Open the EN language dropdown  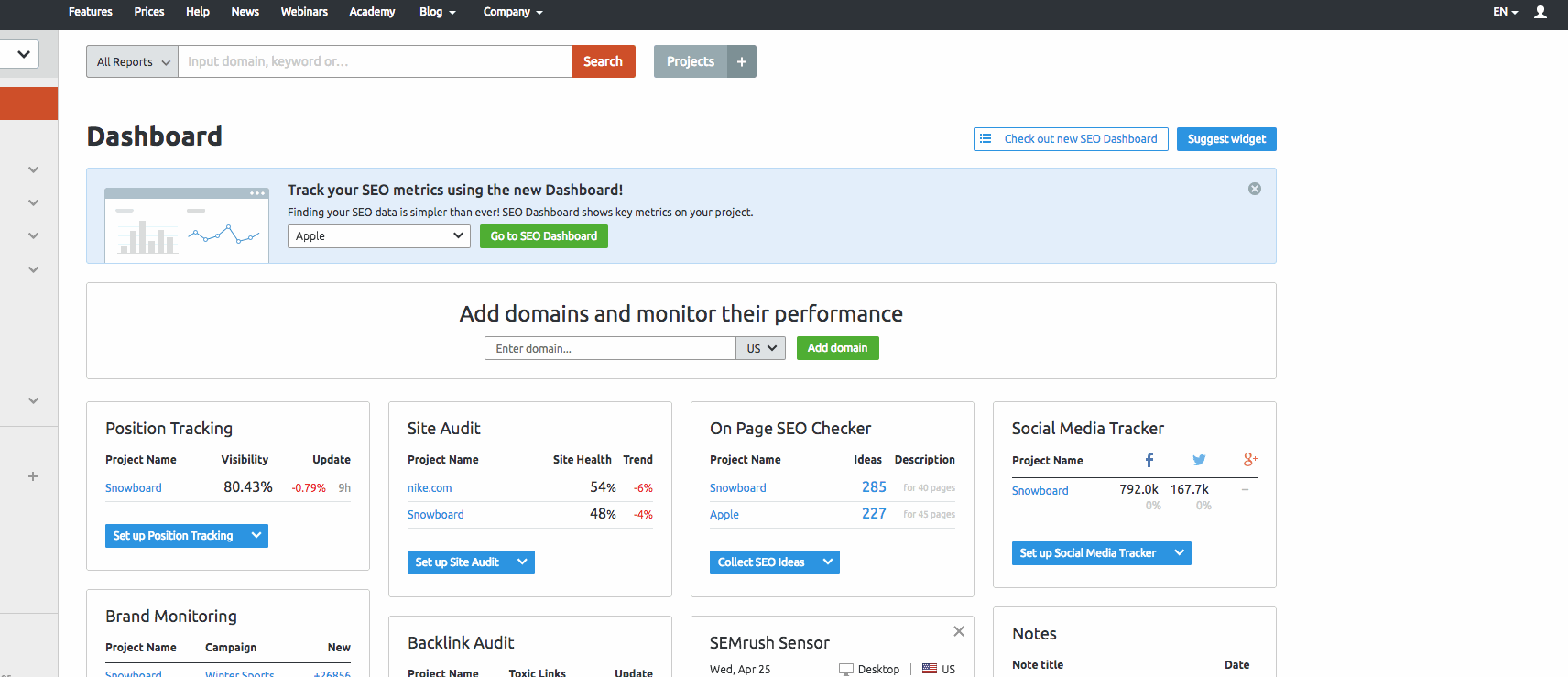coord(1505,12)
